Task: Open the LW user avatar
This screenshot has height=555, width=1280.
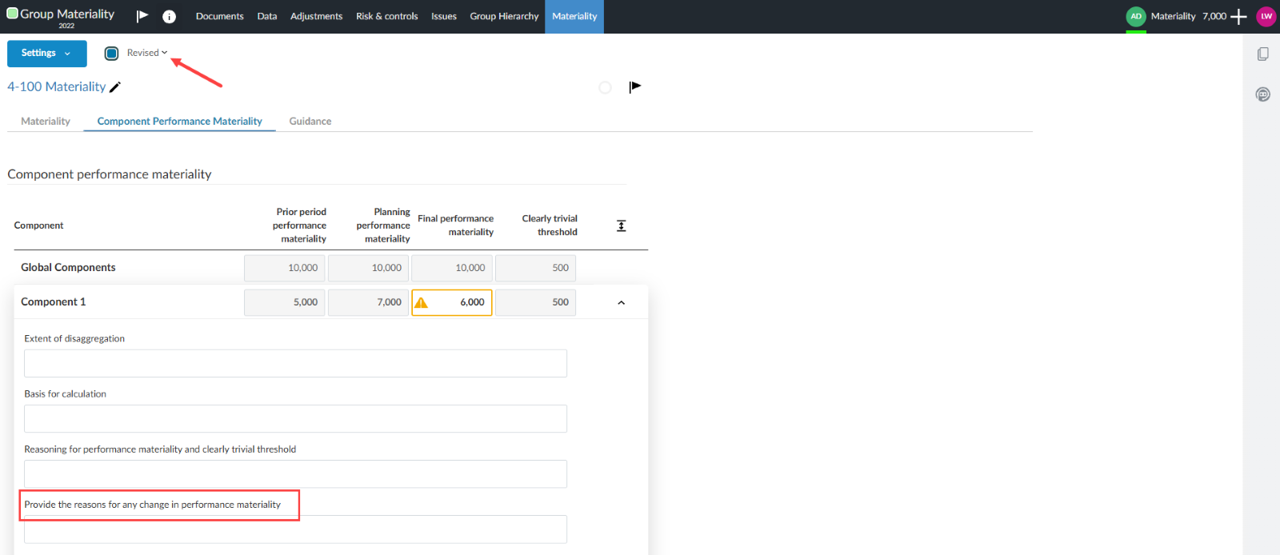Action: click(1265, 16)
